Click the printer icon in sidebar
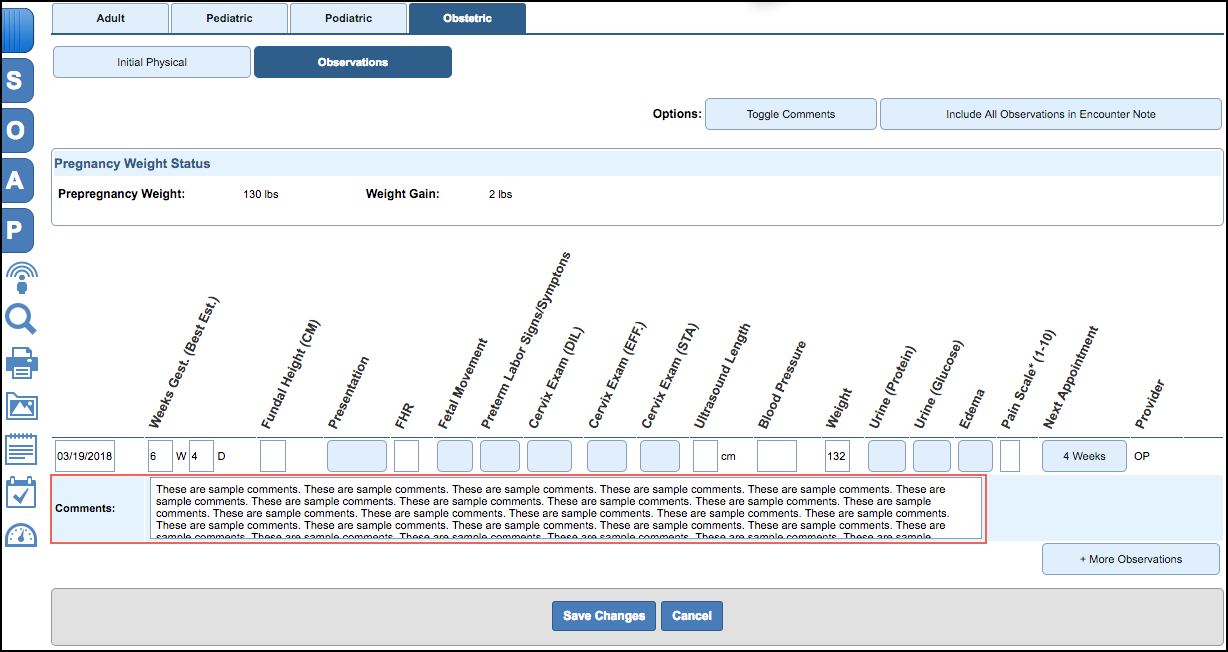This screenshot has height=652, width=1228. point(21,363)
